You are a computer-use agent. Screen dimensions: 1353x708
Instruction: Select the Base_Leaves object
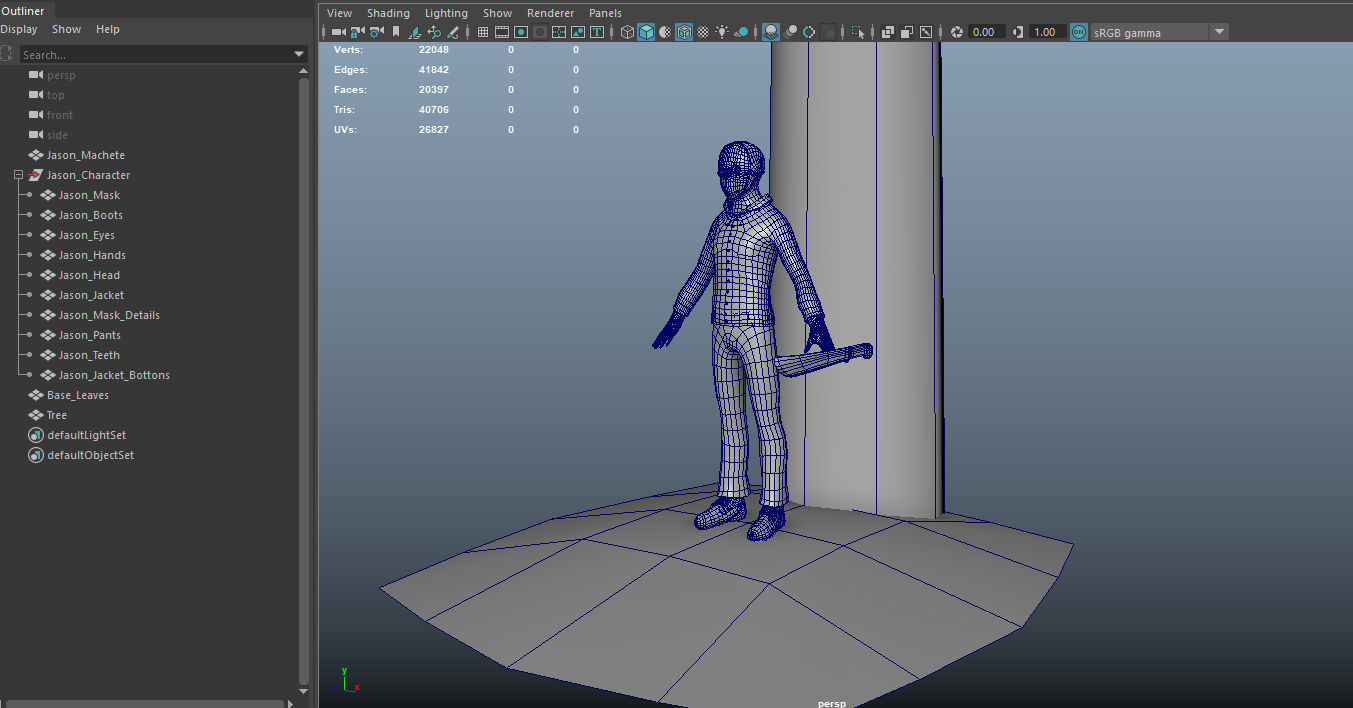coord(78,395)
